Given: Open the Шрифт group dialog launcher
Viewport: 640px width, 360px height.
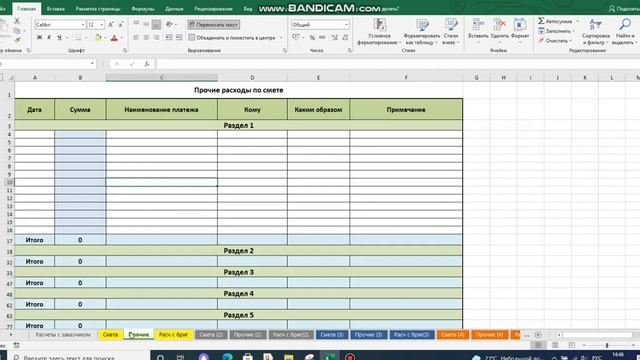Looking at the screenshot, I should pos(125,51).
